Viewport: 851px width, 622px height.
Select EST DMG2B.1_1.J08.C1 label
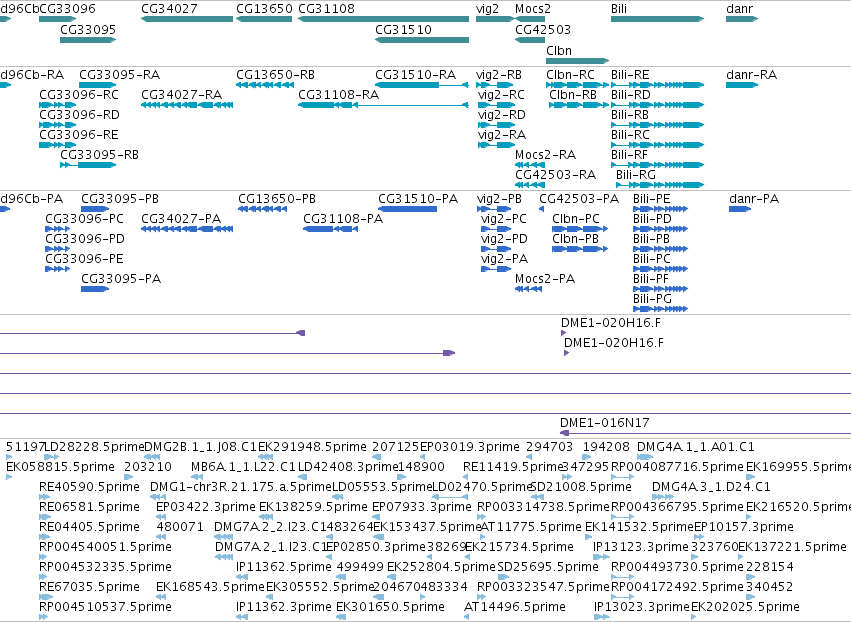[200, 446]
